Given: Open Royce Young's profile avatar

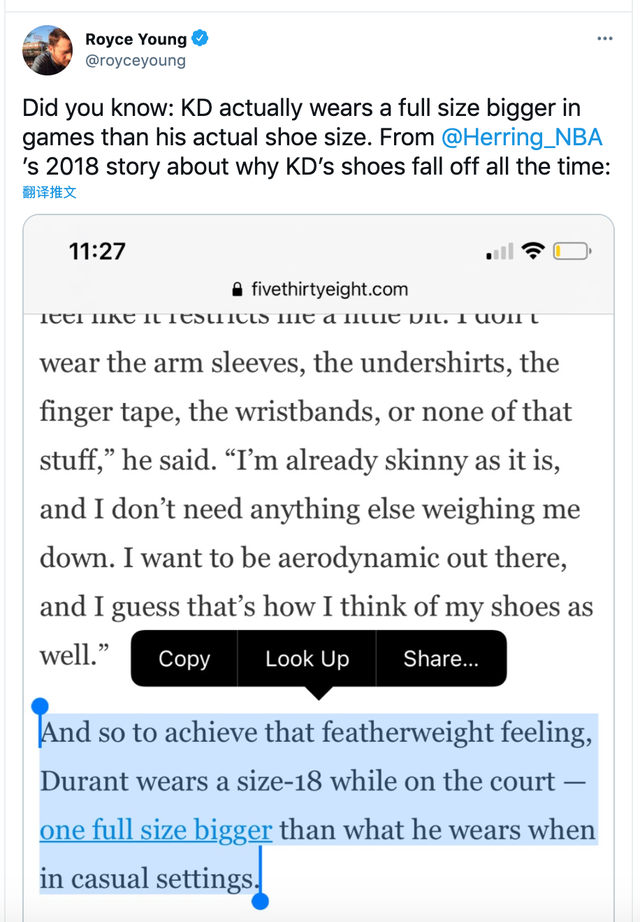Looking at the screenshot, I should [x=47, y=49].
